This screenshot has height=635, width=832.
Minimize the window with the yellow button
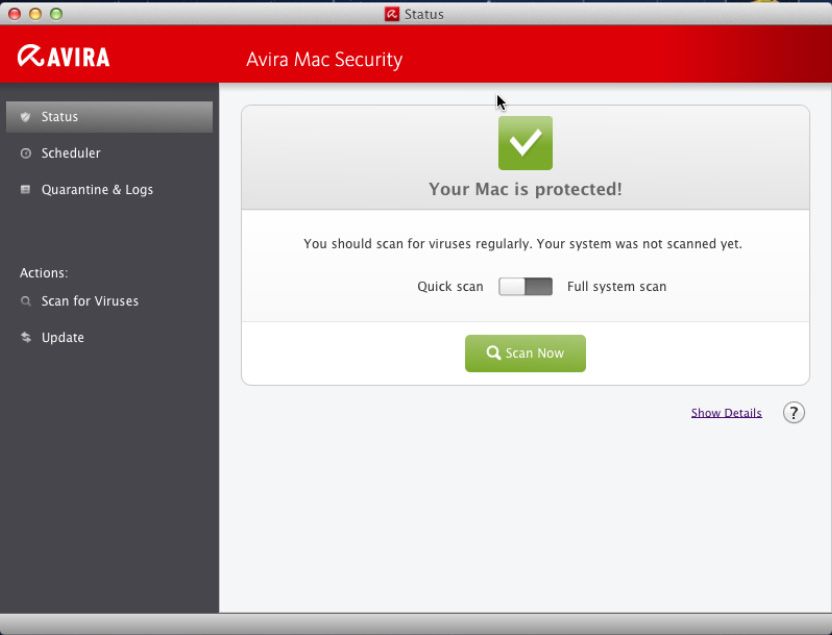coord(35,14)
